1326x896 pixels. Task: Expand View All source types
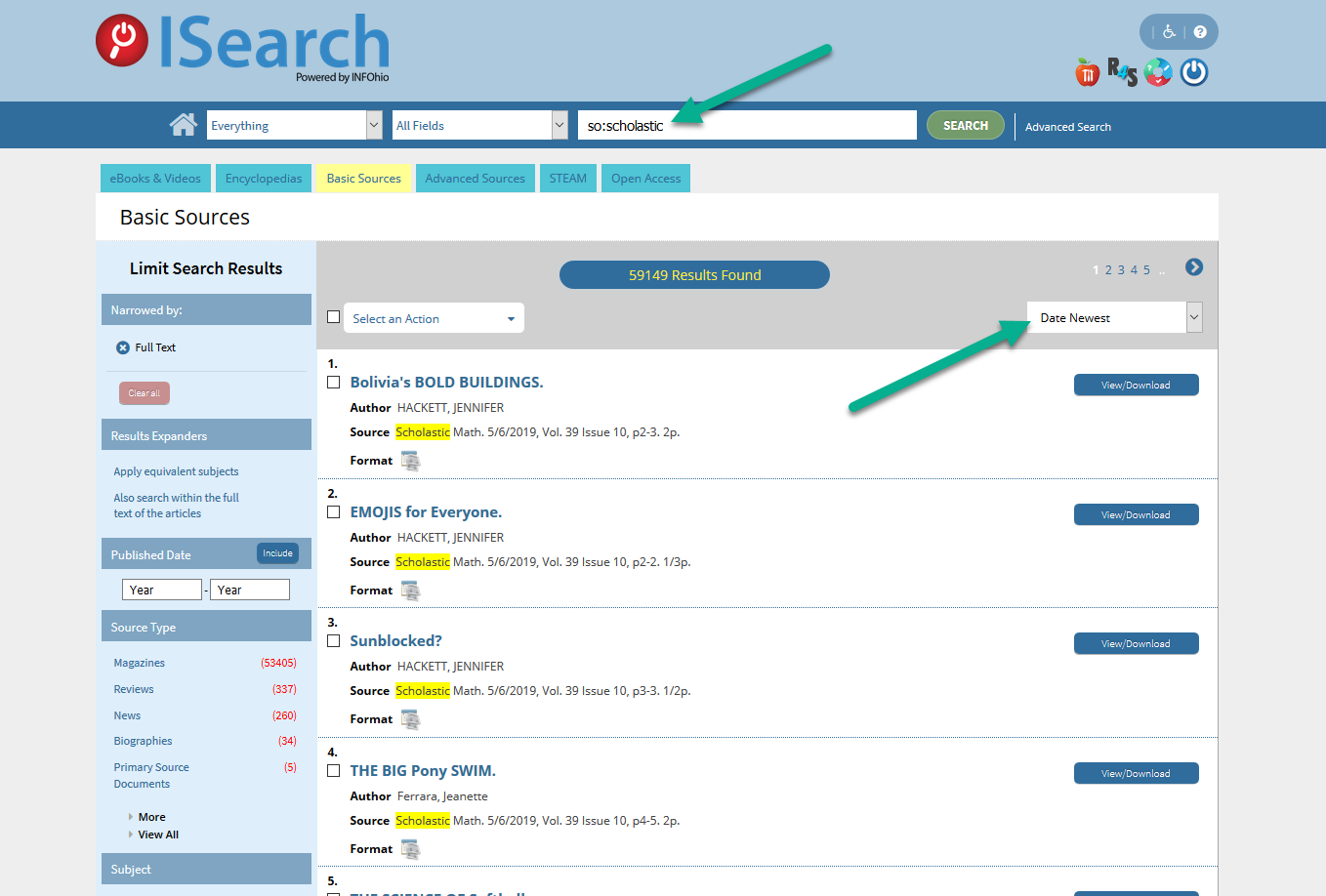tap(158, 835)
